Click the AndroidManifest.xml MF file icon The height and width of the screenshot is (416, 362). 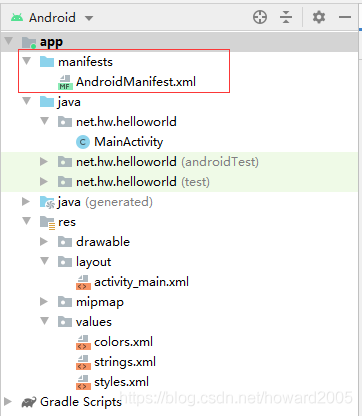[x=65, y=82]
